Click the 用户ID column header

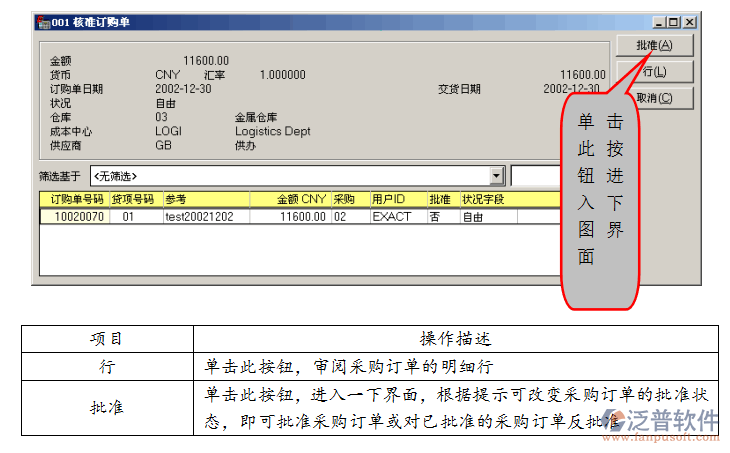[397, 200]
